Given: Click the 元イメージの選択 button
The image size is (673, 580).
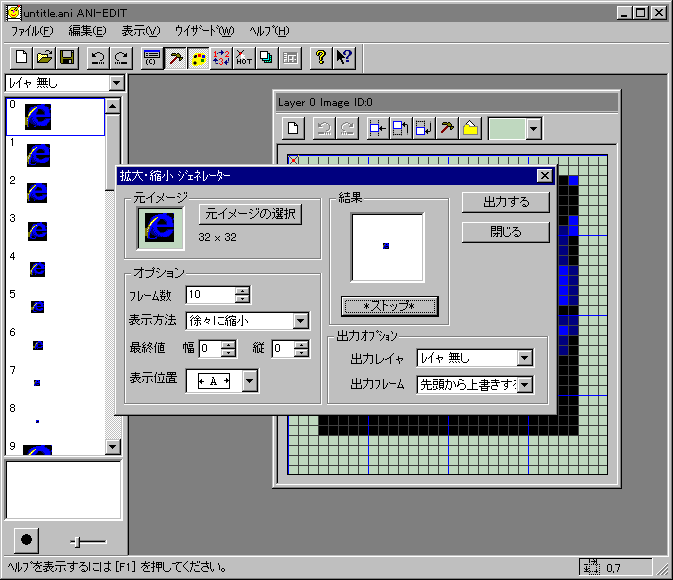Looking at the screenshot, I should coord(251,214).
